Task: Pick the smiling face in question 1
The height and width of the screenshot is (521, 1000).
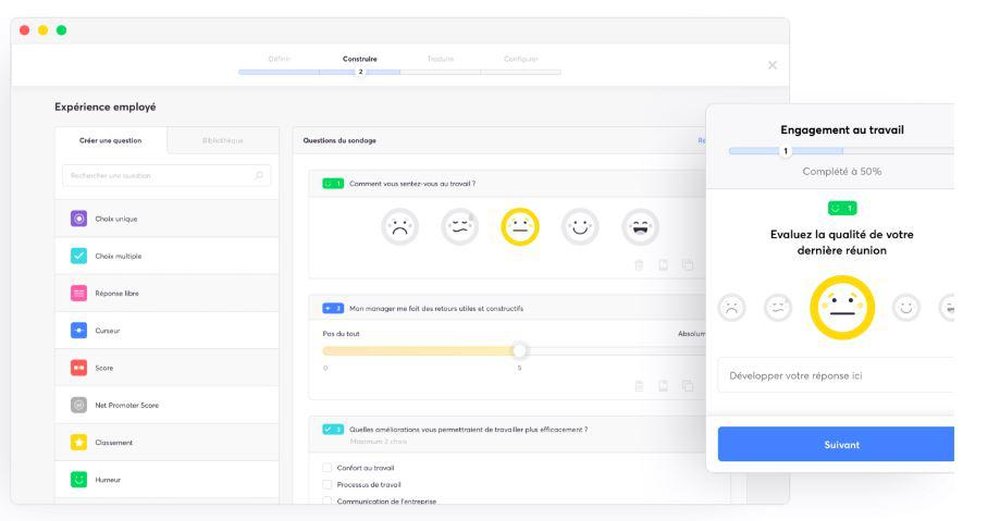Action: [x=580, y=227]
